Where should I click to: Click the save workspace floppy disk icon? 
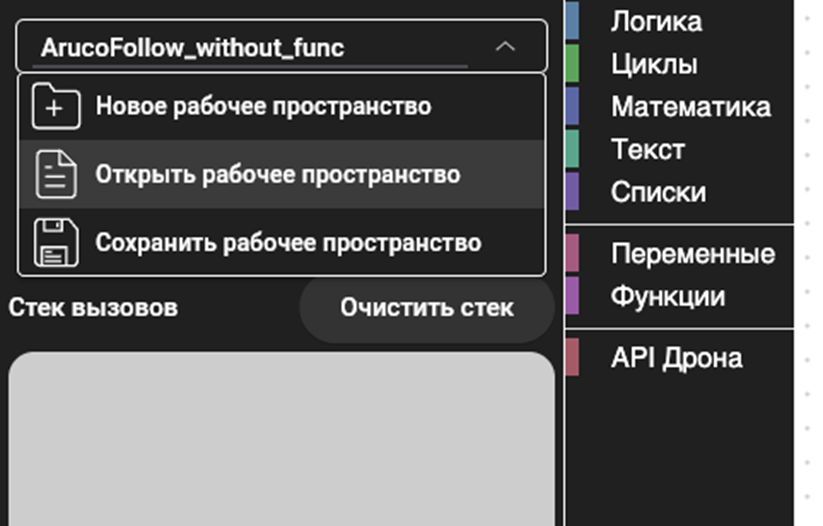pyautogui.click(x=55, y=243)
